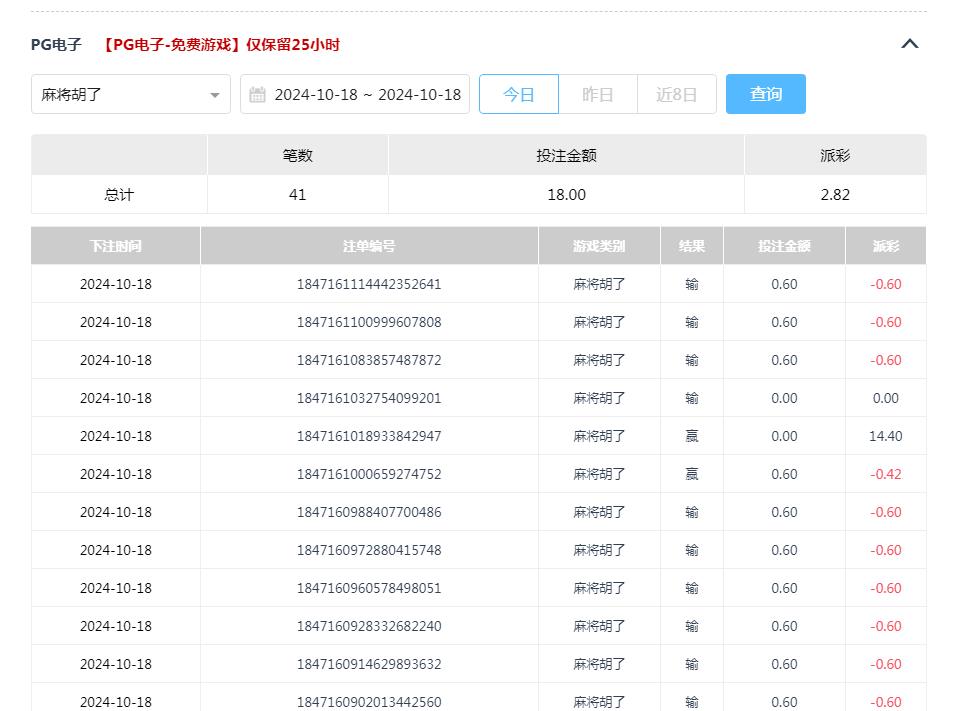Collapse the PG电子 panel using the chevron
This screenshot has height=711, width=958.
tap(909, 43)
